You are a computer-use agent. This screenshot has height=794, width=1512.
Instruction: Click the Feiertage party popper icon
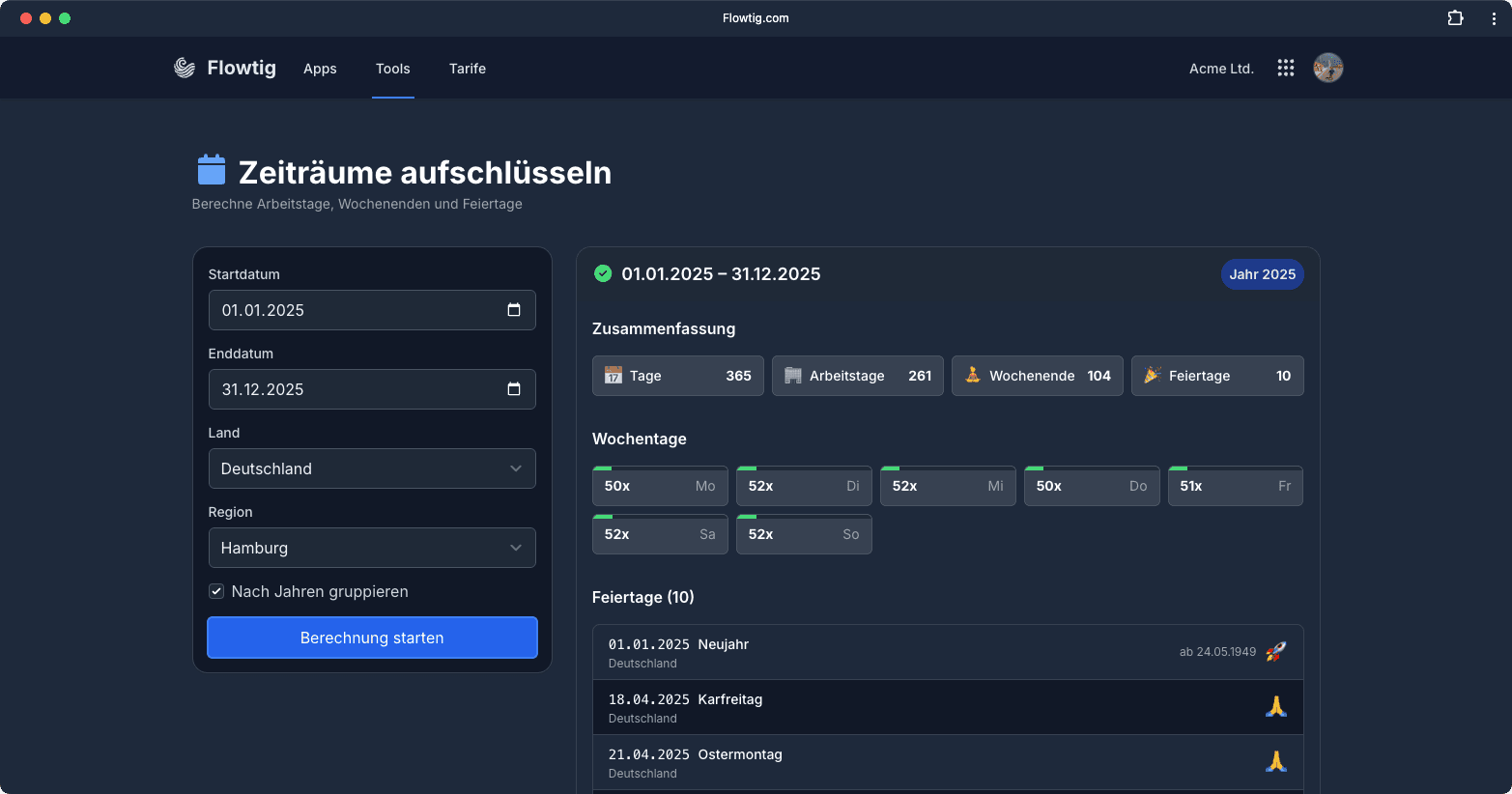coord(1153,375)
